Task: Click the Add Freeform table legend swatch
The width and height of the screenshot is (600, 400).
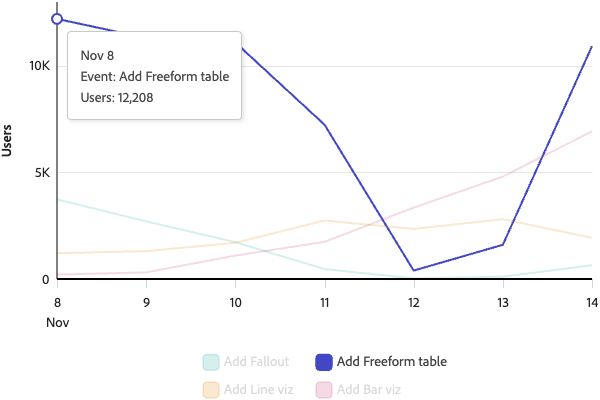Action: [x=324, y=362]
